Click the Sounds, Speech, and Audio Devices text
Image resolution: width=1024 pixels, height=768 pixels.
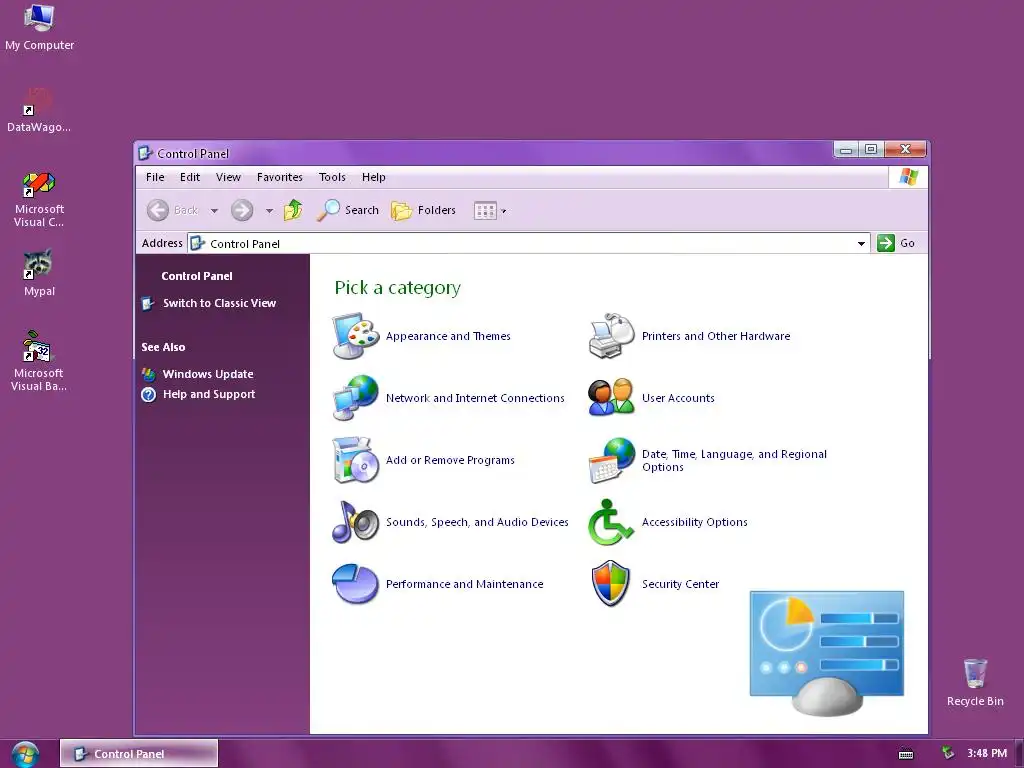(x=477, y=522)
